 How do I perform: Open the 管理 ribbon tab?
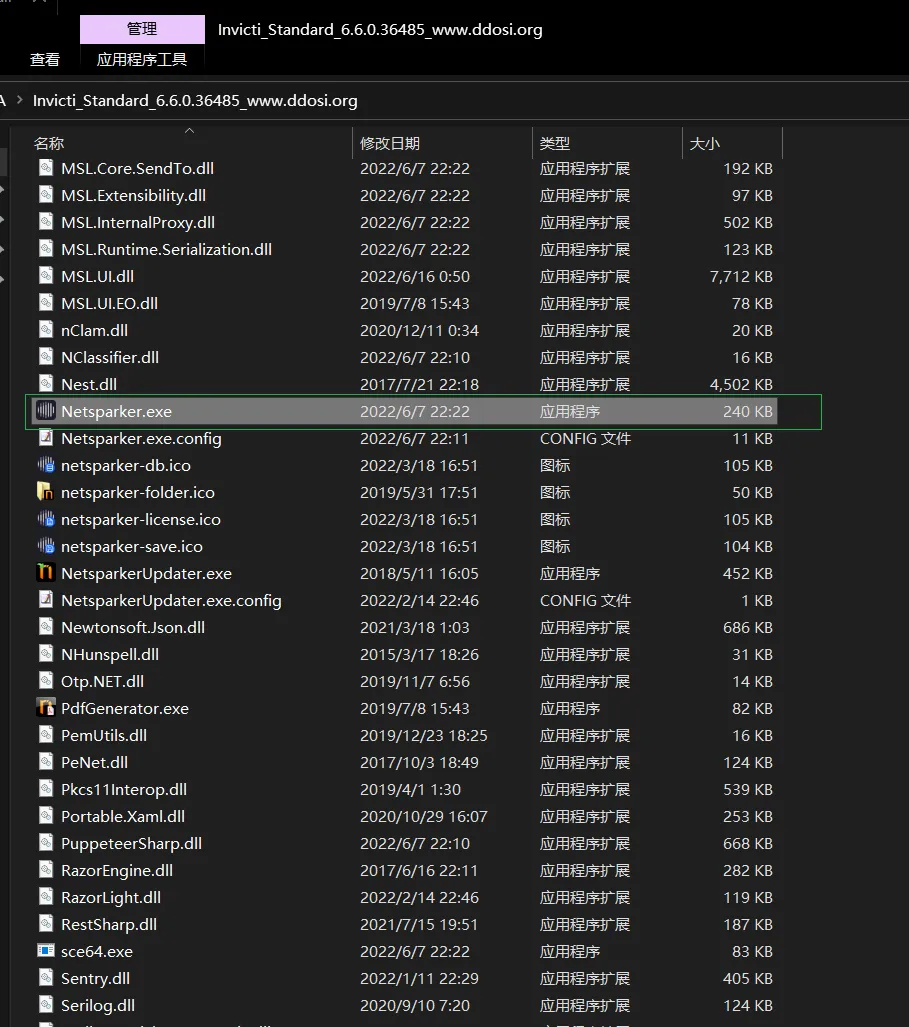click(142, 29)
